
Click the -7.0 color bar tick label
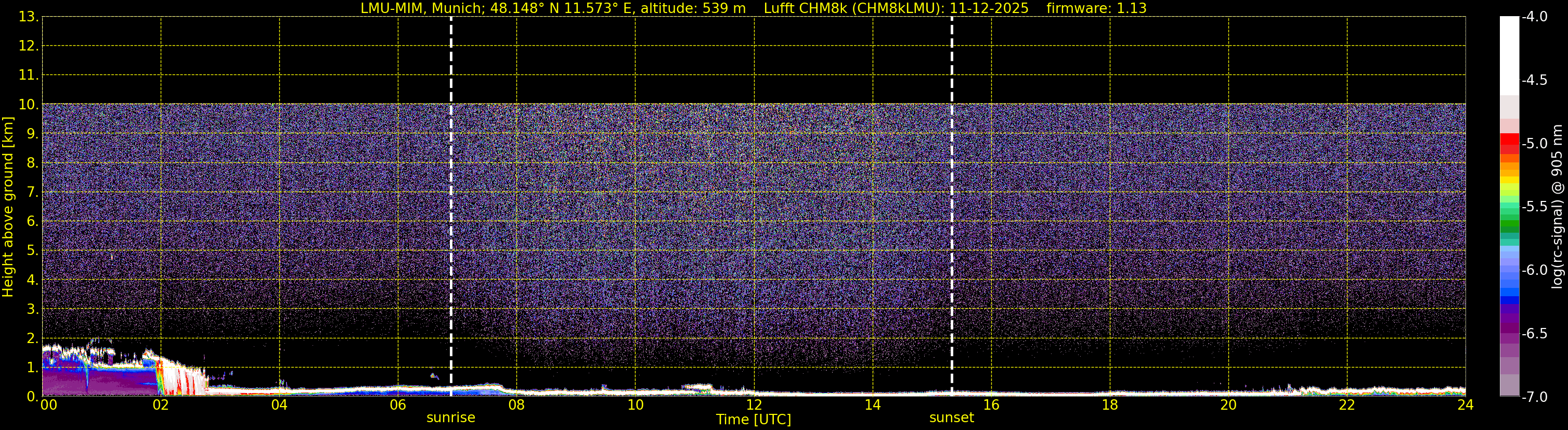[x=1534, y=397]
